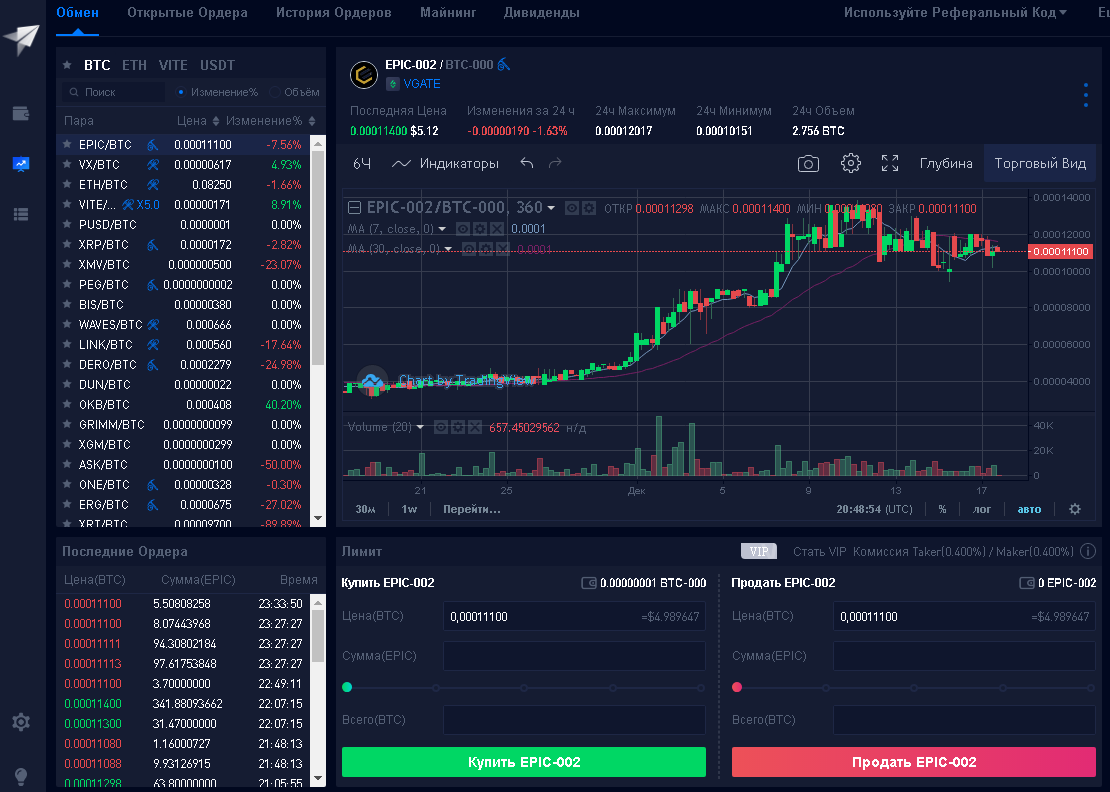Expand the Использовать Реферальный Код dropdown
Viewport: 1110px width, 792px height.
(956, 12)
